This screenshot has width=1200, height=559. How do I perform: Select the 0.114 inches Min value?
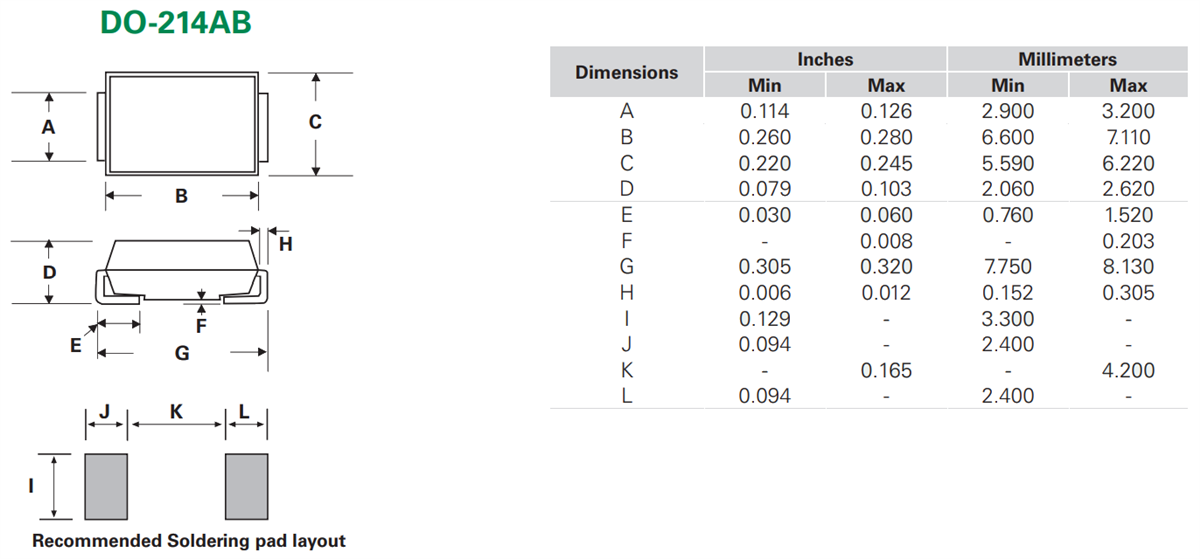pyautogui.click(x=764, y=112)
